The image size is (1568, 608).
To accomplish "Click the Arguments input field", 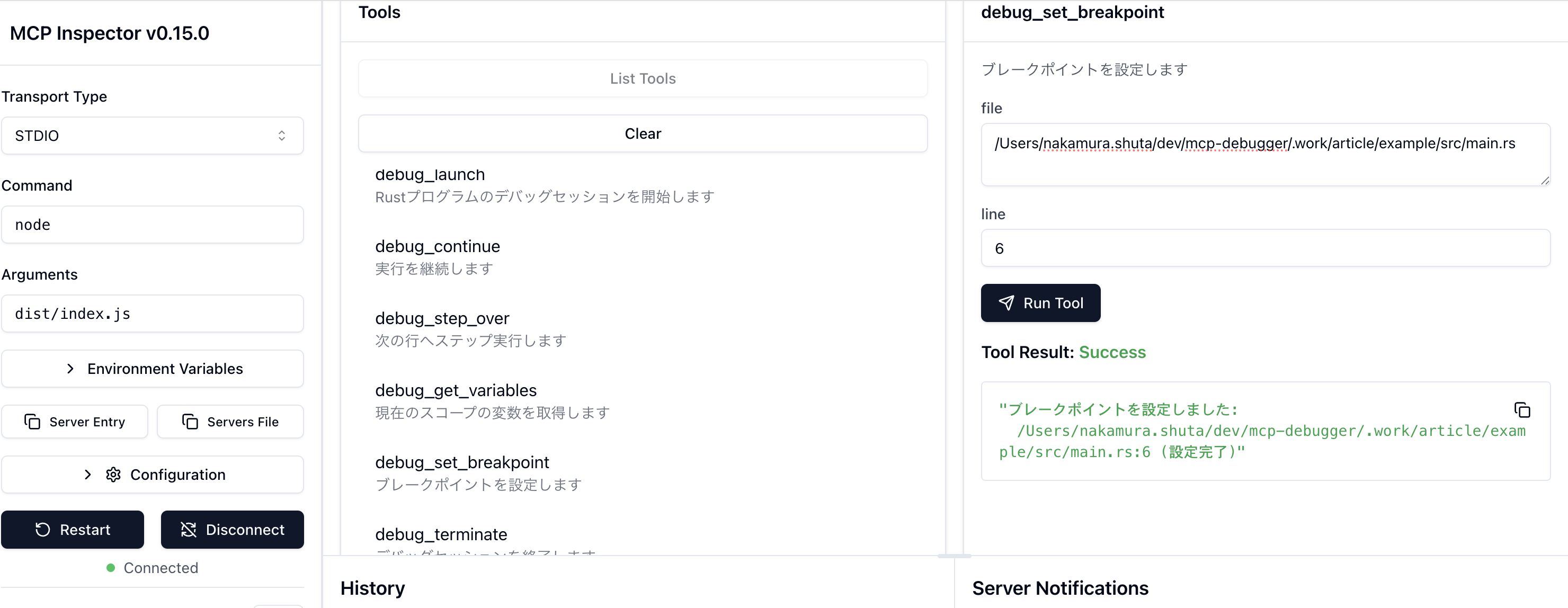I will coord(152,314).
